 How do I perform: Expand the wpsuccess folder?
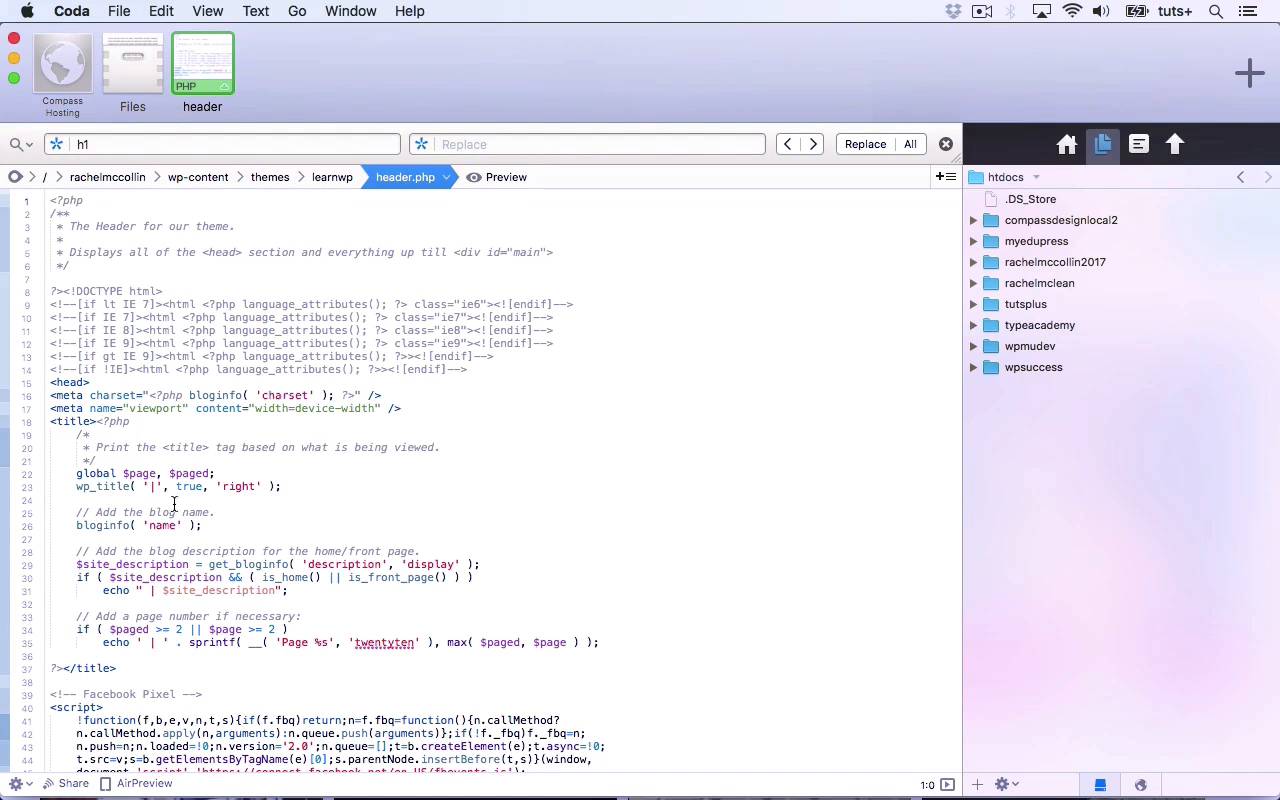[973, 367]
